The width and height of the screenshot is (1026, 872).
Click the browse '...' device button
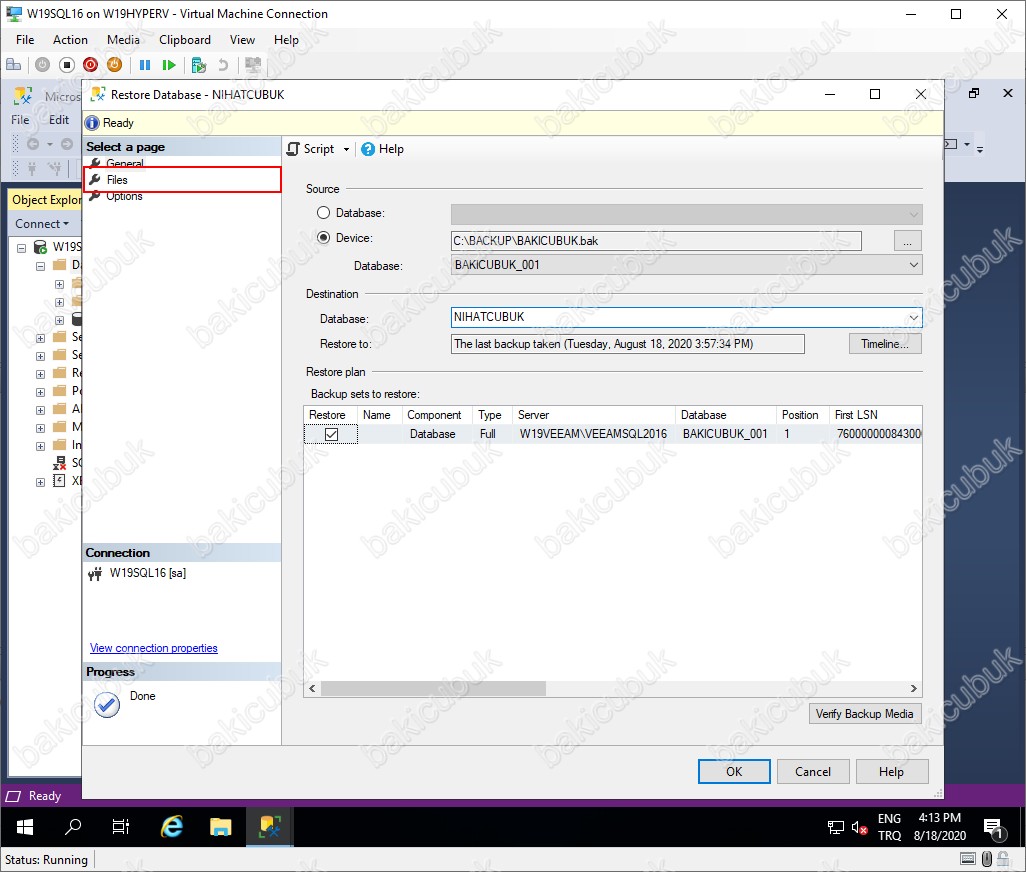tap(908, 241)
